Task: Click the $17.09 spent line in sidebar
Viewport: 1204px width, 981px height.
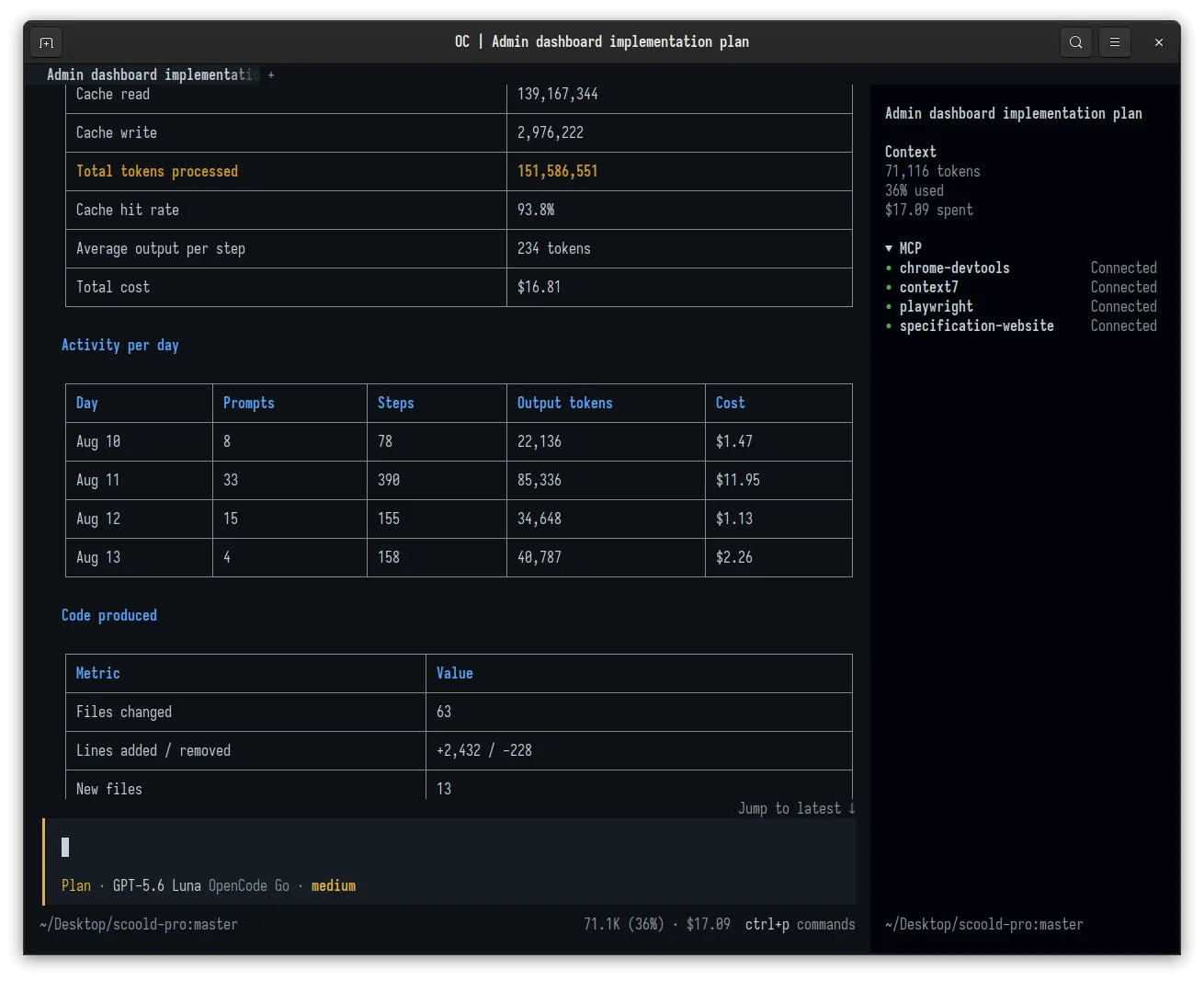Action: click(x=928, y=211)
